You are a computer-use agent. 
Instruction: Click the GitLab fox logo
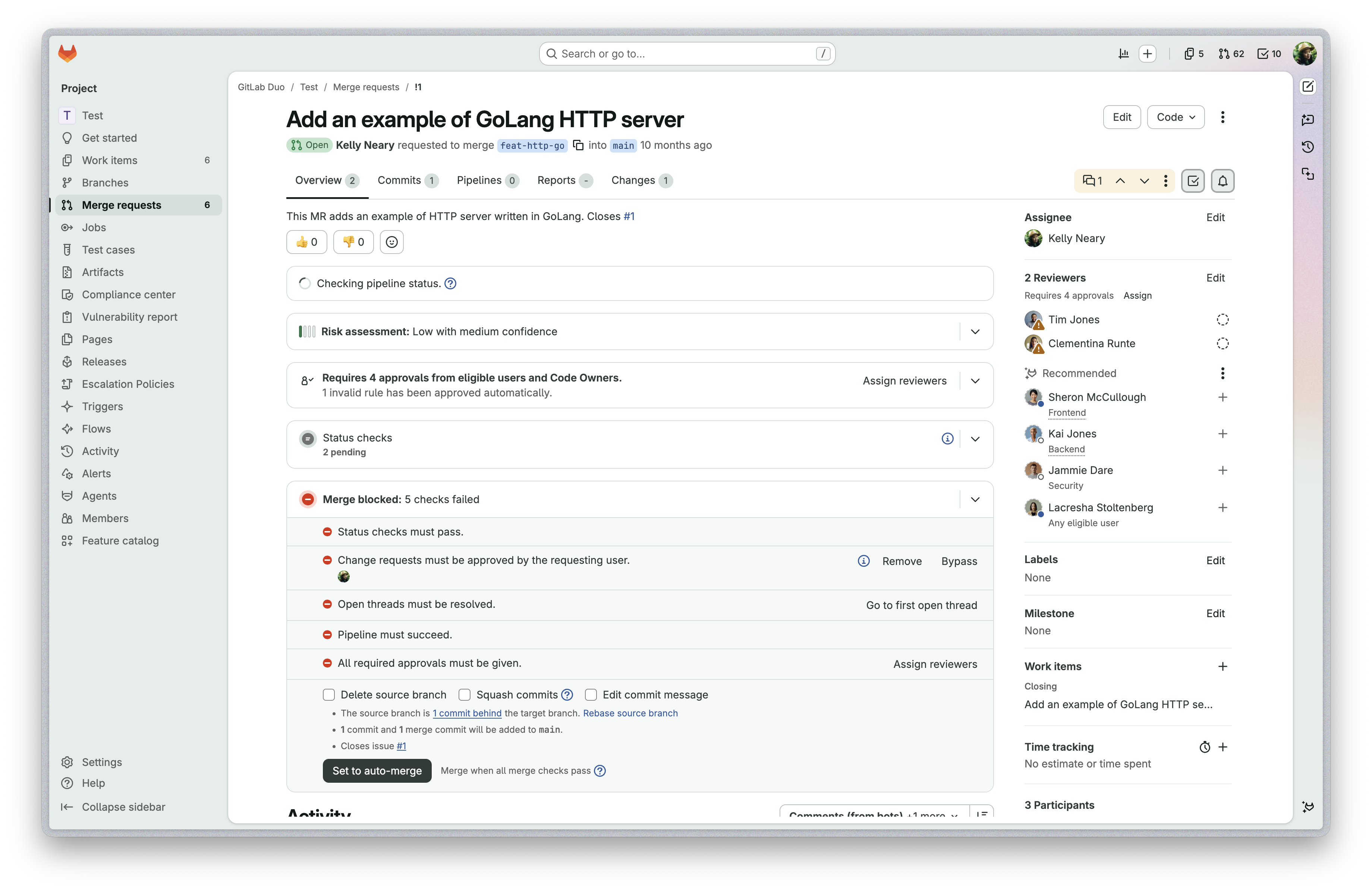pyautogui.click(x=67, y=54)
